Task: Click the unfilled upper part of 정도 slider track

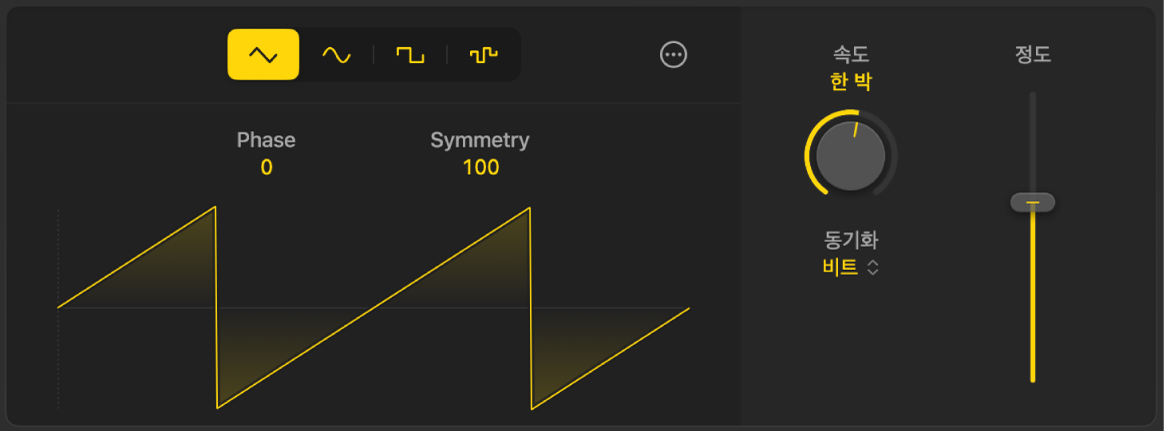Action: [x=1033, y=140]
